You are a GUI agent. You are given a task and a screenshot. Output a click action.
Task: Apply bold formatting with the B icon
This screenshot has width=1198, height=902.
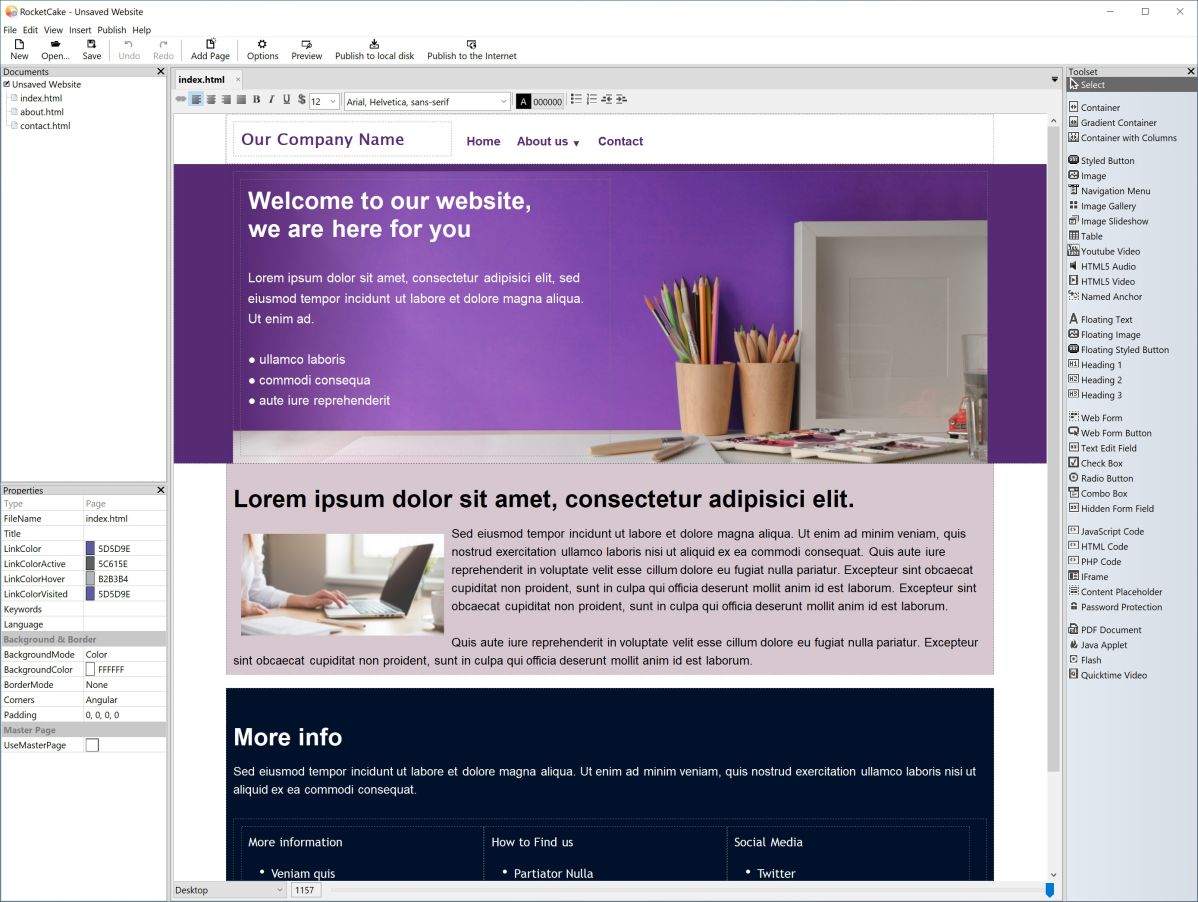pos(256,100)
